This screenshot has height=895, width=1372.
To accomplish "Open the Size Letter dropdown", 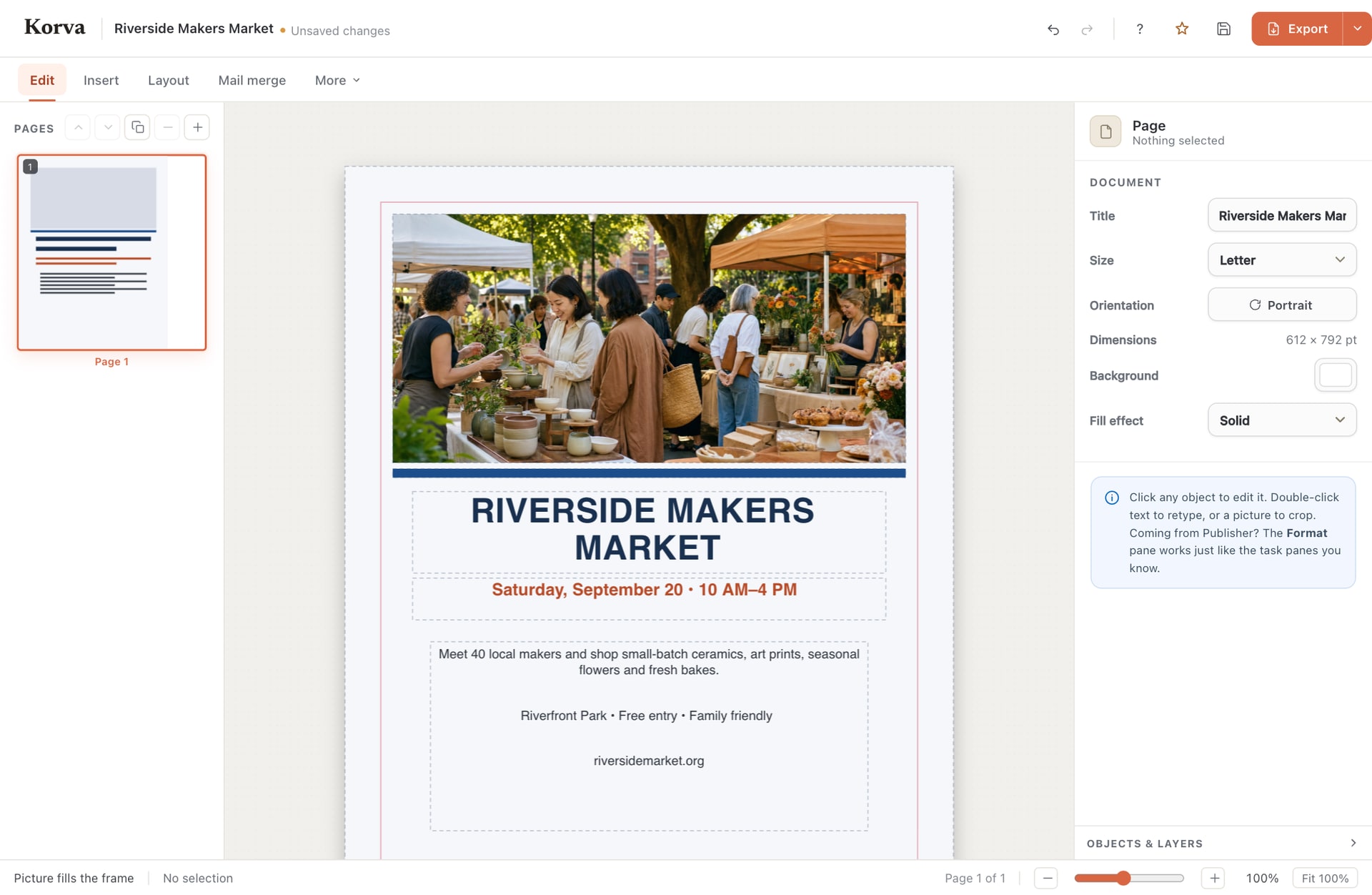I will [1282, 260].
